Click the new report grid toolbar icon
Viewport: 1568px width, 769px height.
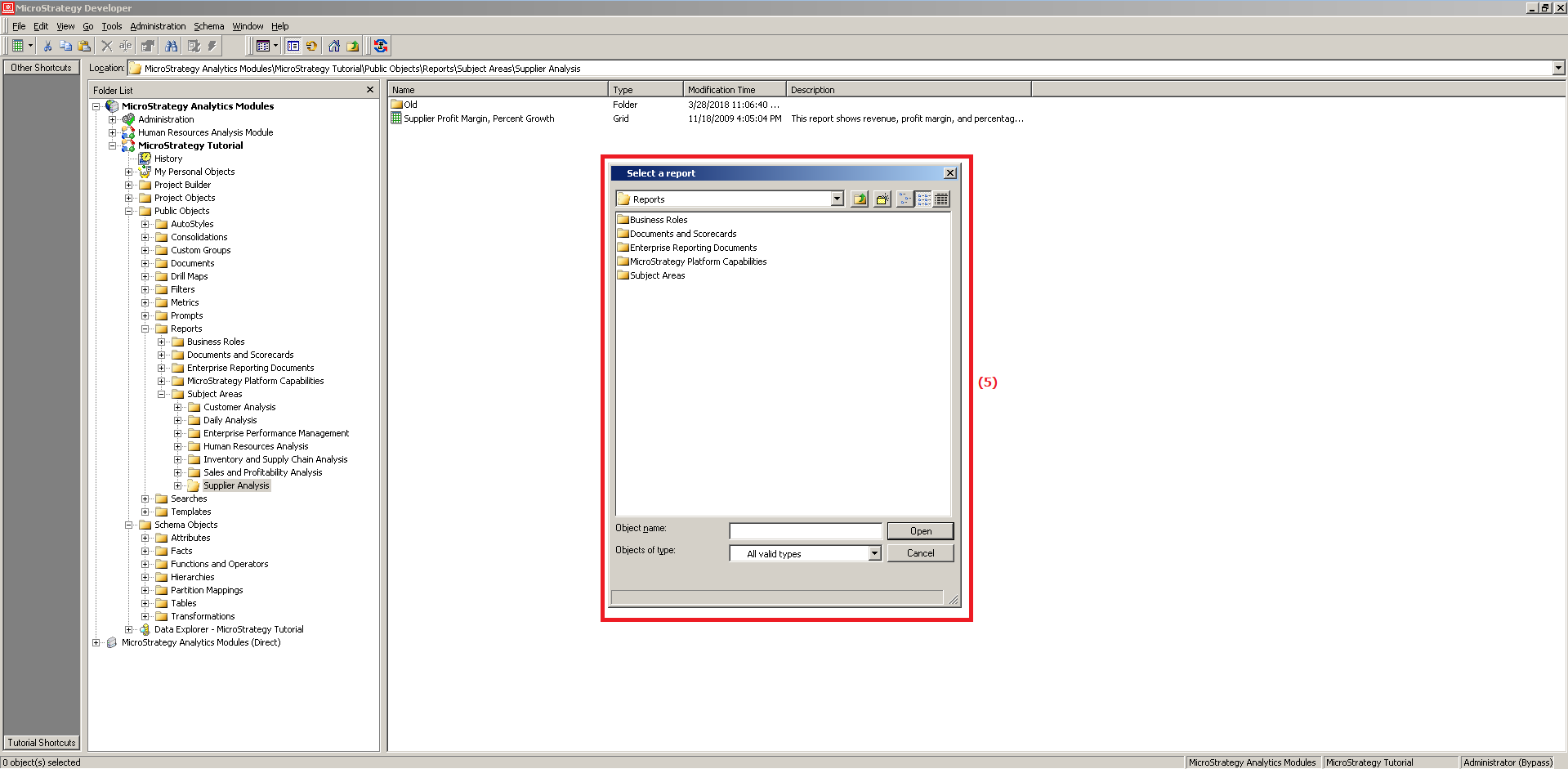point(17,46)
